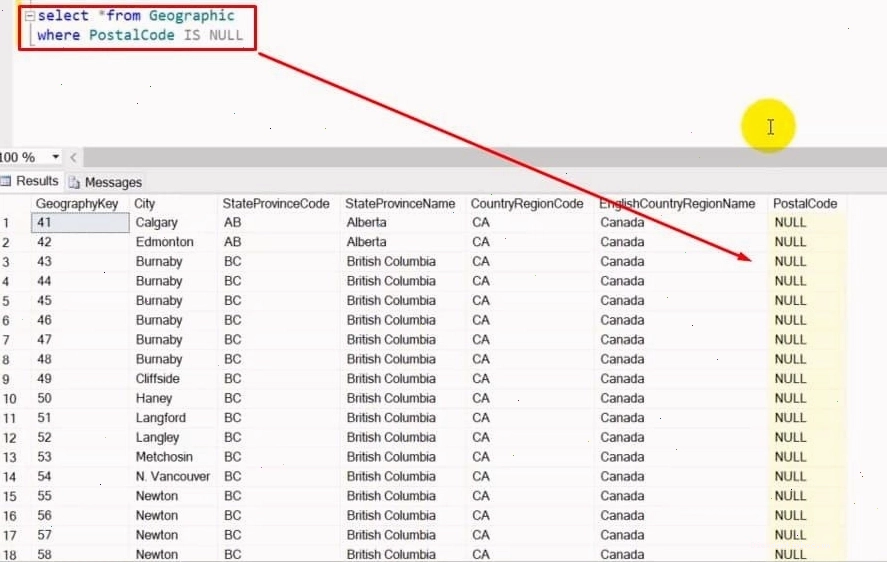
Task: Click the Messages tab page icon
Action: click(x=74, y=183)
